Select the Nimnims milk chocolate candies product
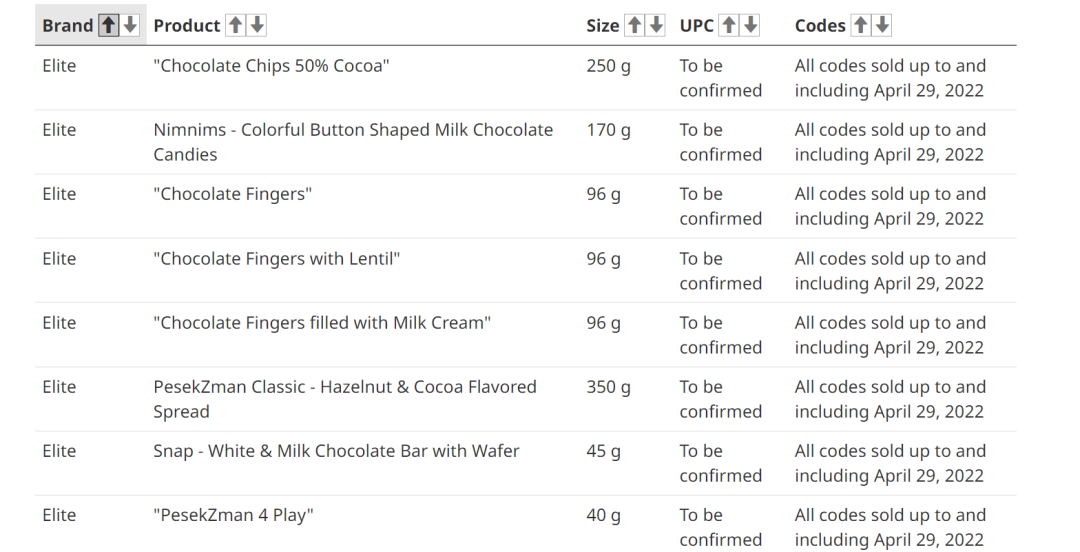1080x552 pixels. pyautogui.click(x=353, y=142)
